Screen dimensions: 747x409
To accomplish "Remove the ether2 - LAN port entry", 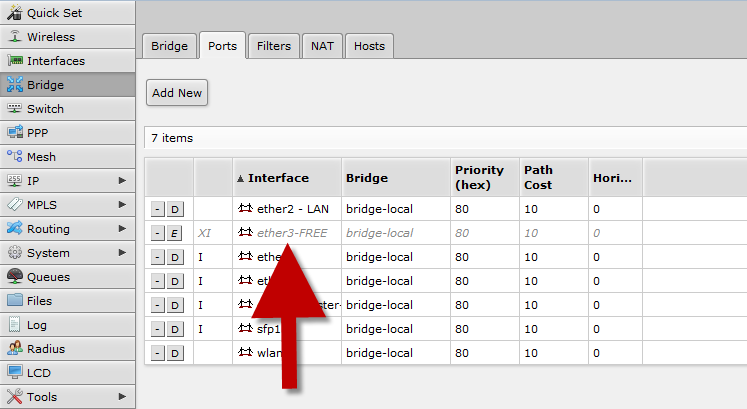I will tap(158, 209).
